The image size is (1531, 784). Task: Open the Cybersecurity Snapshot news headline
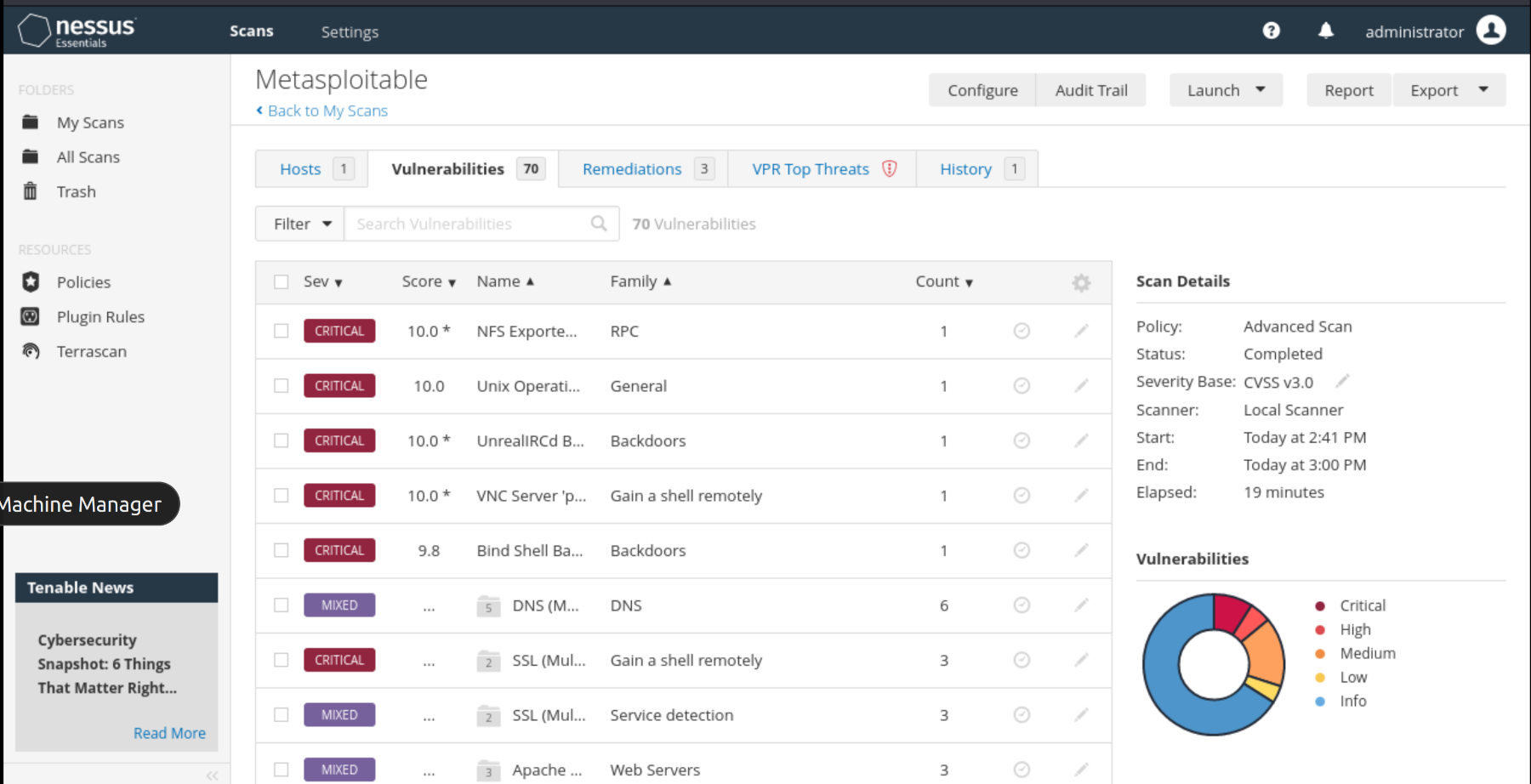107,664
